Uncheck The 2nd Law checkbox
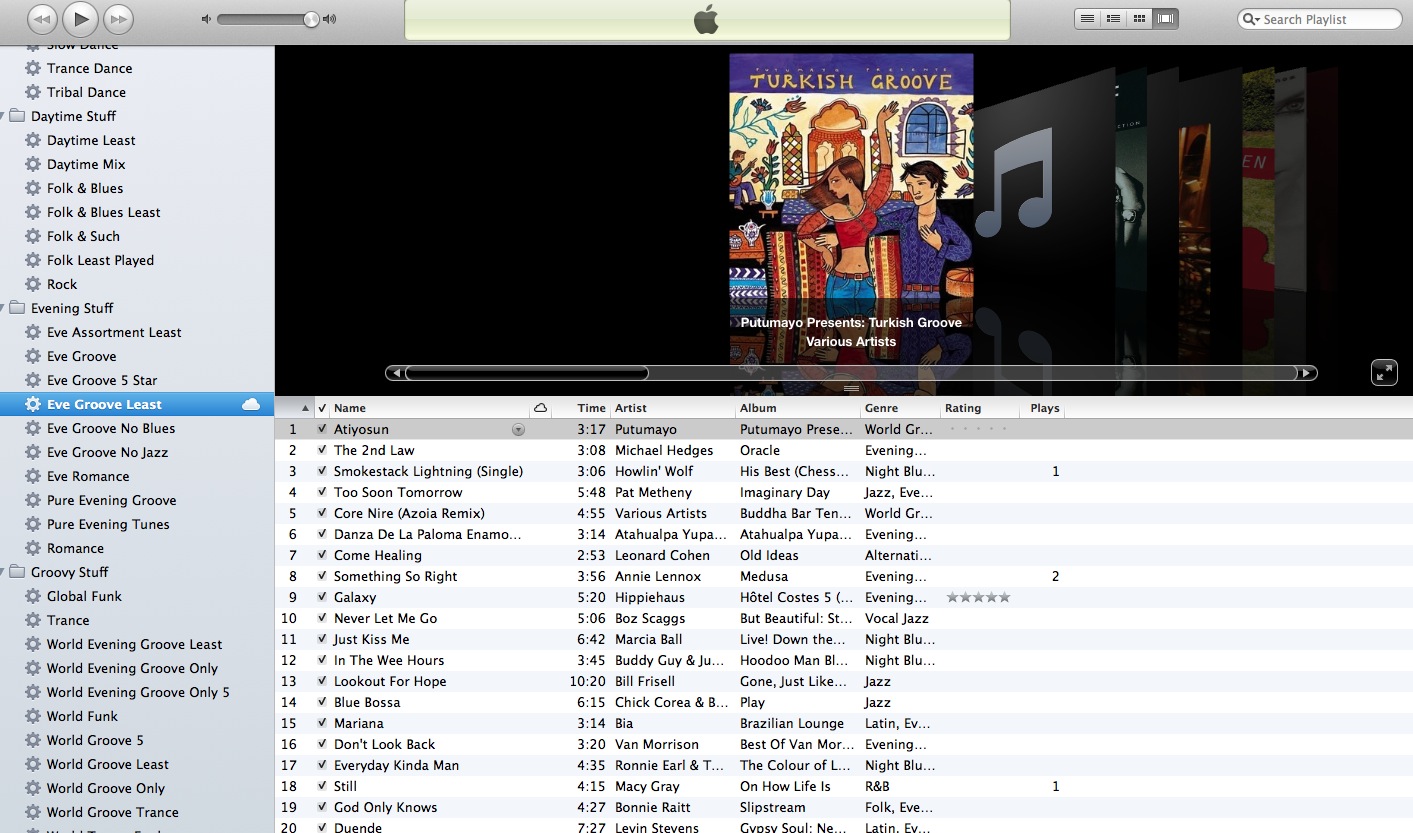 click(x=322, y=450)
